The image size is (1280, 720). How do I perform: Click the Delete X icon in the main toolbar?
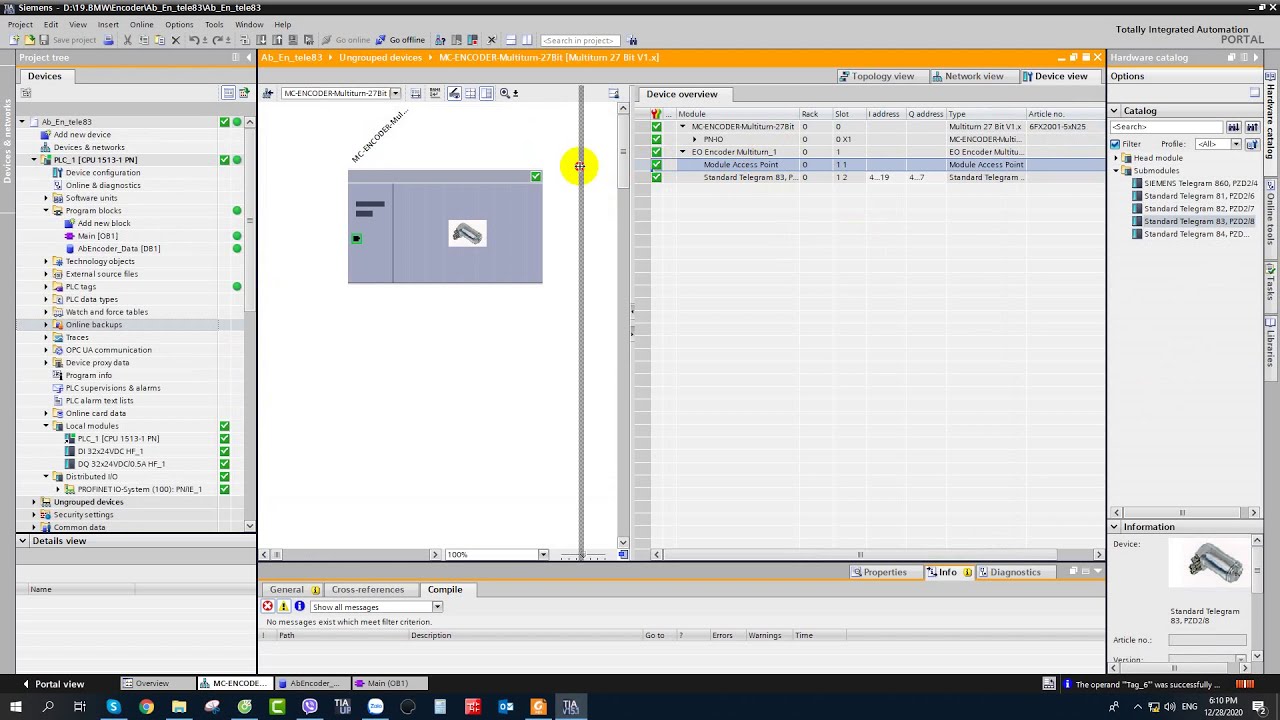coord(176,40)
